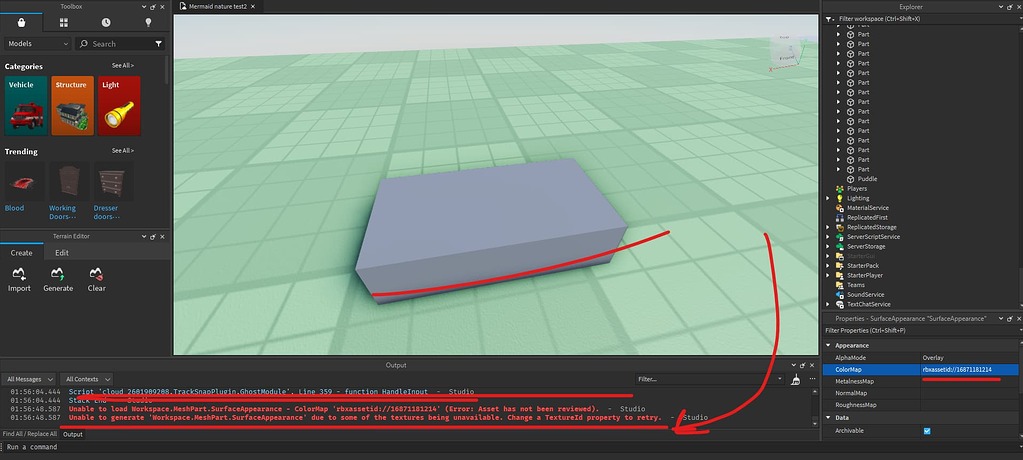Undock the Output panel with pop-out icon

[x=802, y=365]
